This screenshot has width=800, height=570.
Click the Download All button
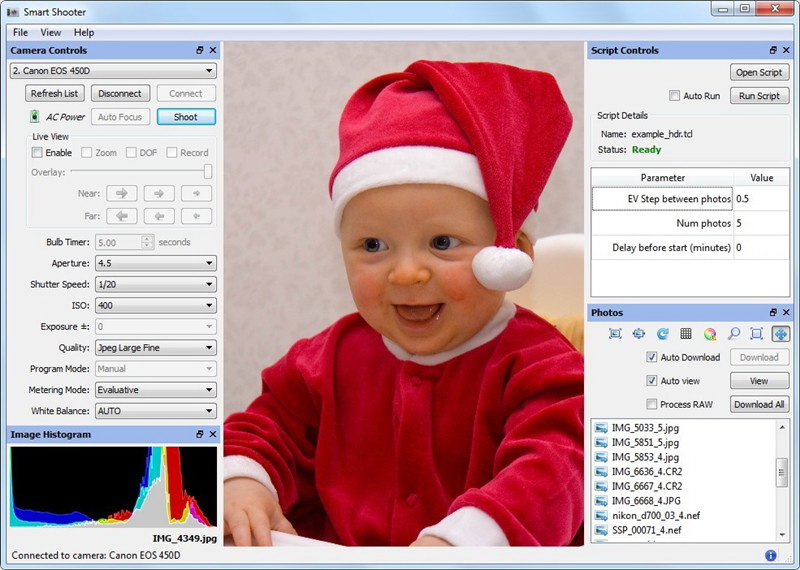(x=759, y=404)
